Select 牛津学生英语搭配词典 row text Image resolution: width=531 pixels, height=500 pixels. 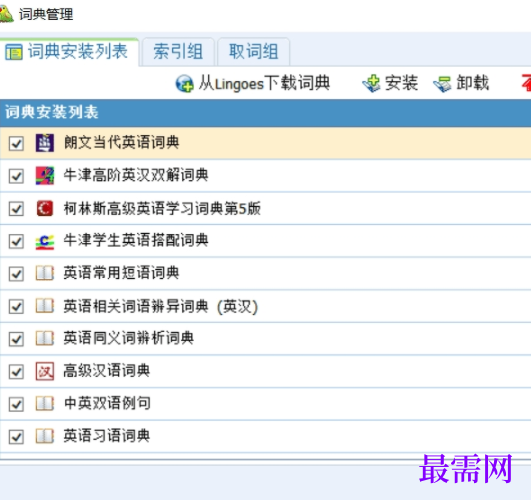[136, 241]
